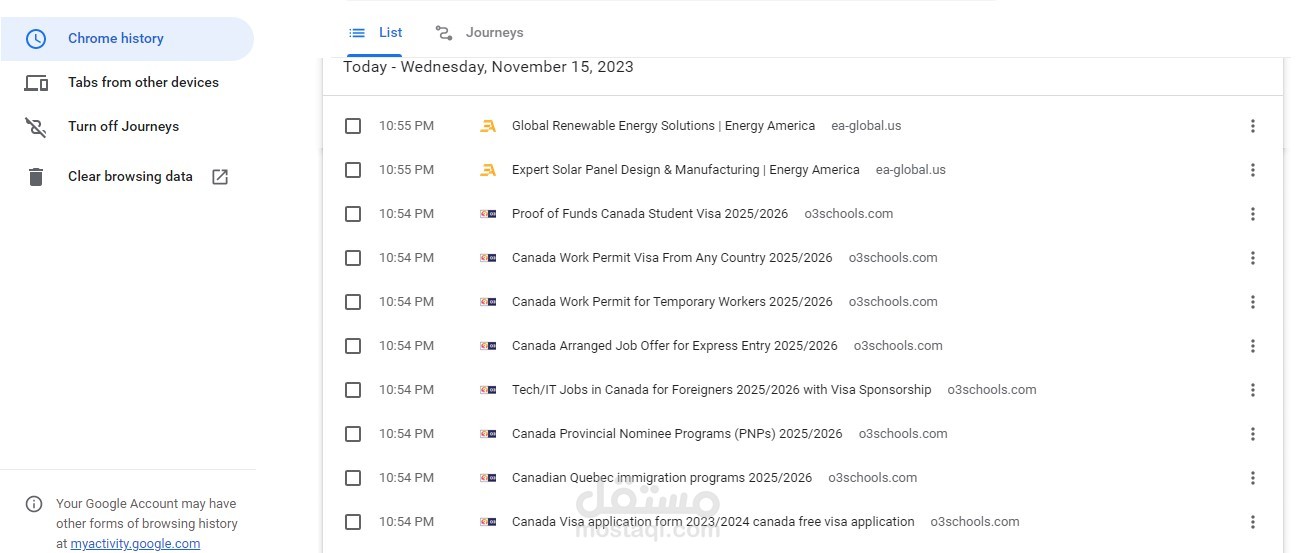Open three-dot menu for Canada Visa application form entry

pyautogui.click(x=1252, y=522)
